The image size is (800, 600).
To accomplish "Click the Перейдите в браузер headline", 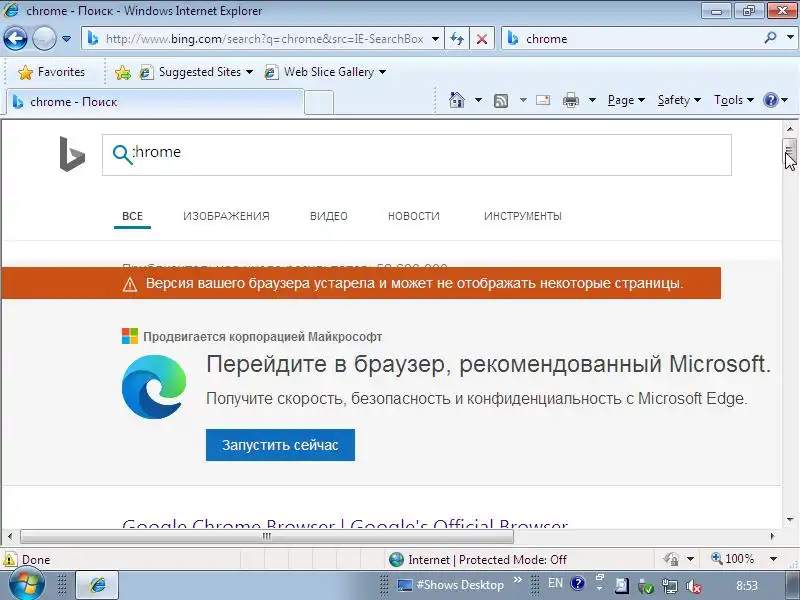I will pos(488,364).
